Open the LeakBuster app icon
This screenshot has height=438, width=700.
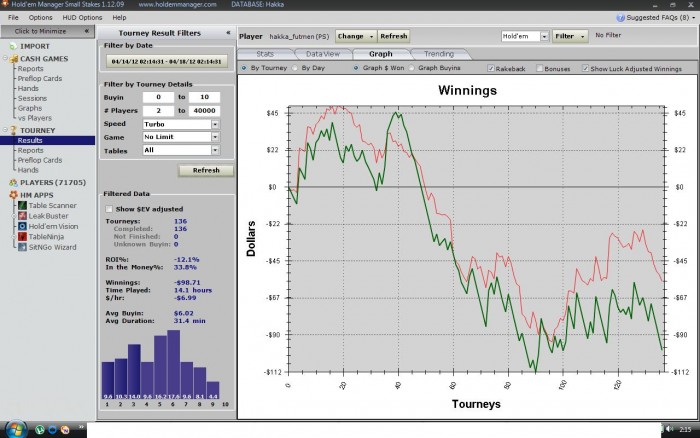(x=22, y=216)
